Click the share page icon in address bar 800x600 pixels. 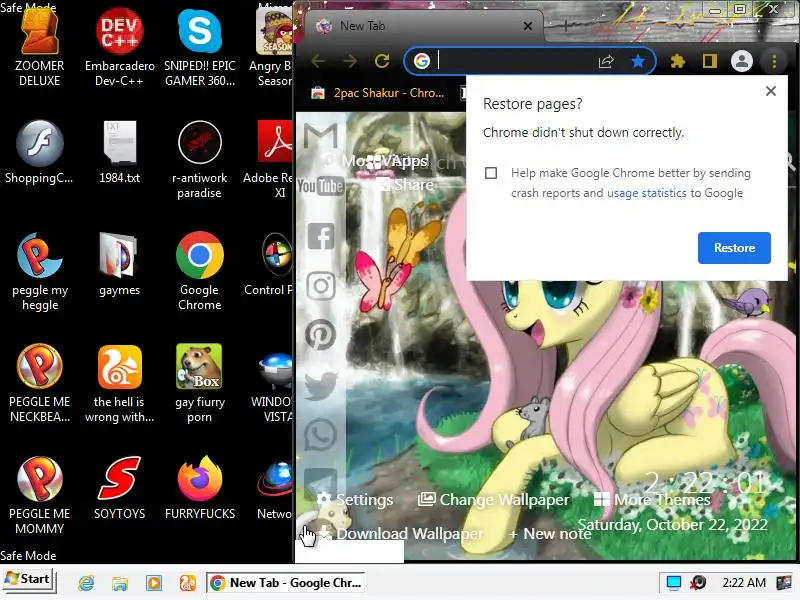click(x=606, y=62)
